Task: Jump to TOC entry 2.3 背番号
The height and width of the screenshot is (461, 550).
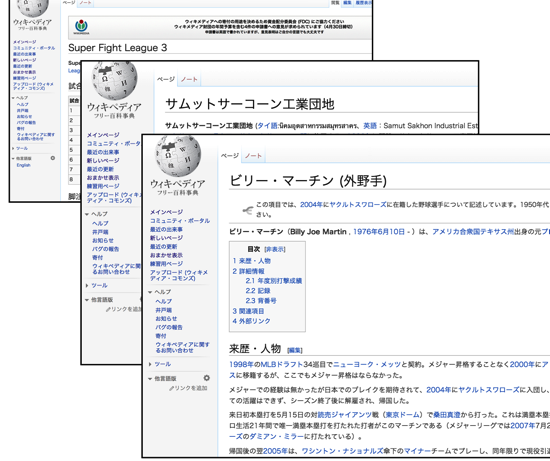Action: click(261, 301)
